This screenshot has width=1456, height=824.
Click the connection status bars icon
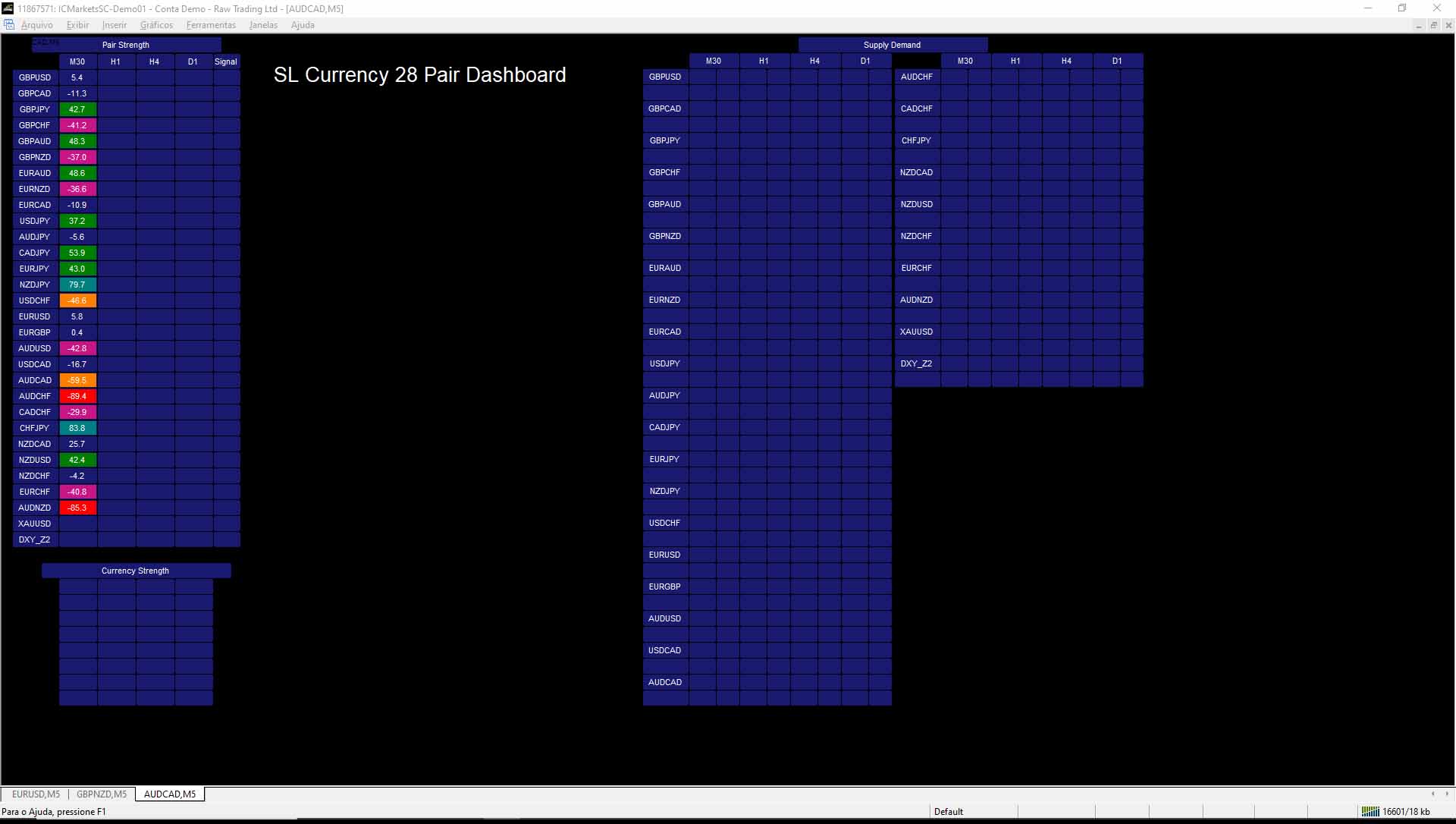pos(1370,811)
